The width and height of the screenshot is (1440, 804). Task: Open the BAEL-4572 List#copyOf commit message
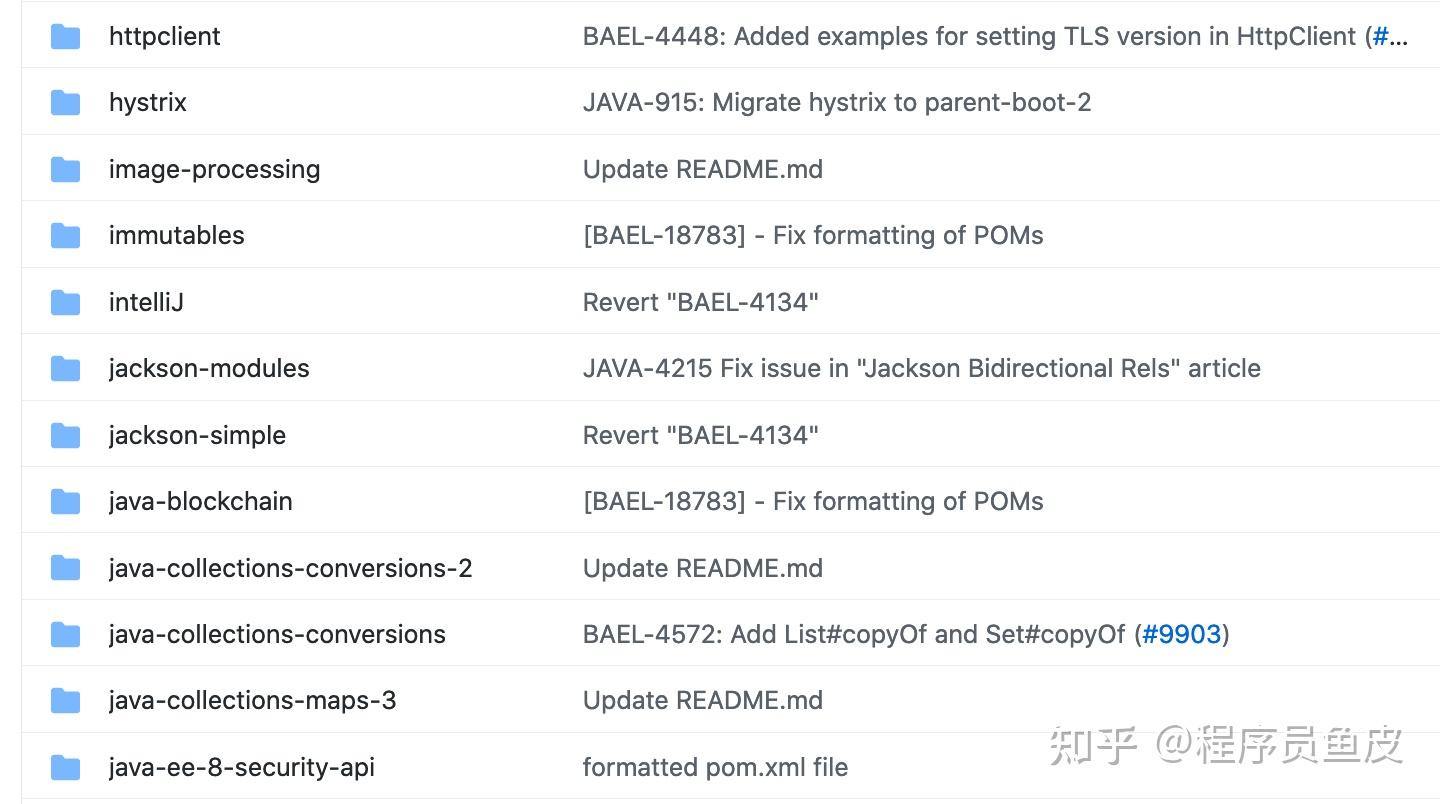[853, 635]
